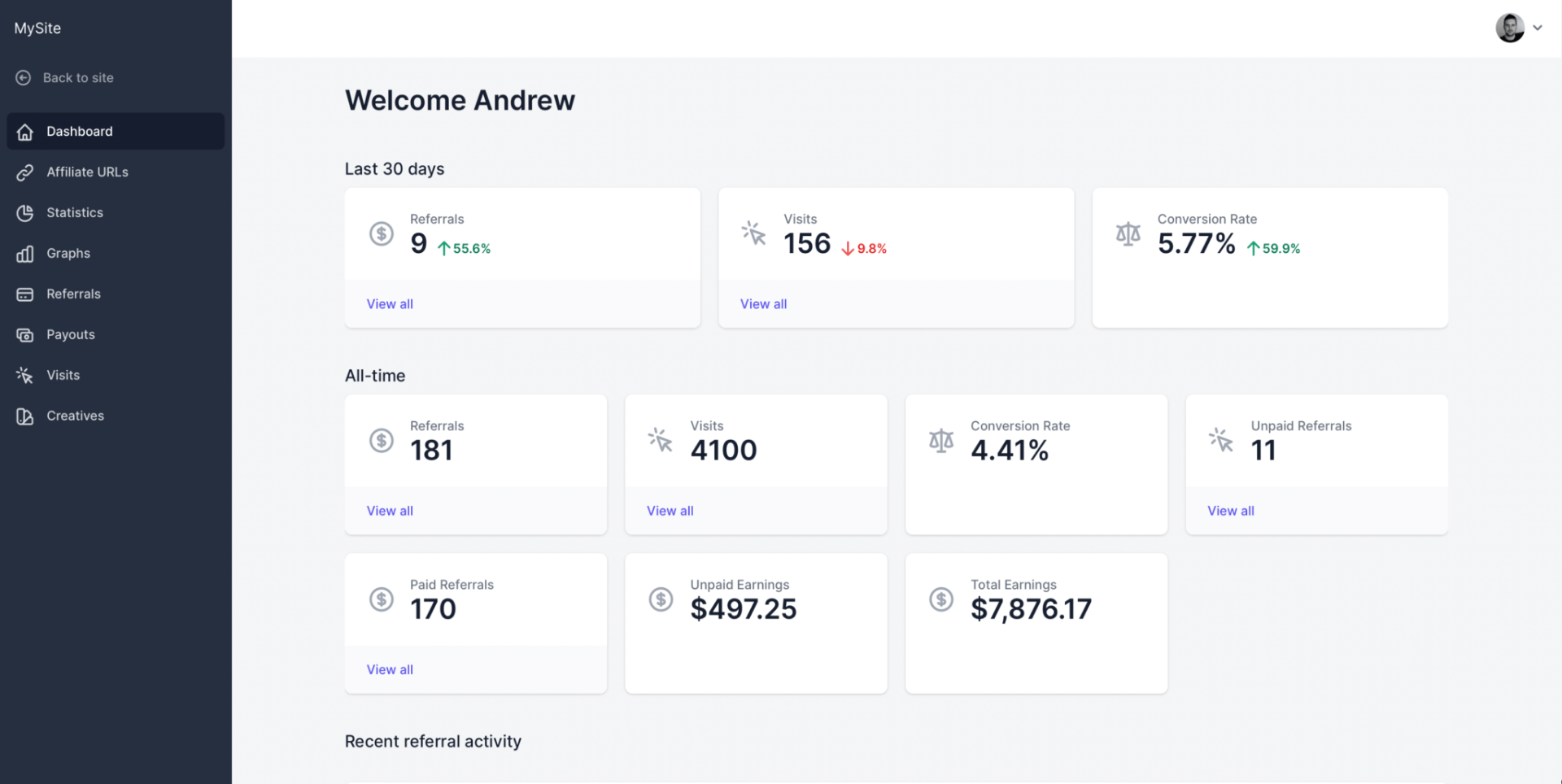Click the cursor icon on the Visits 156 card
This screenshot has height=784, width=1562.
tap(754, 233)
